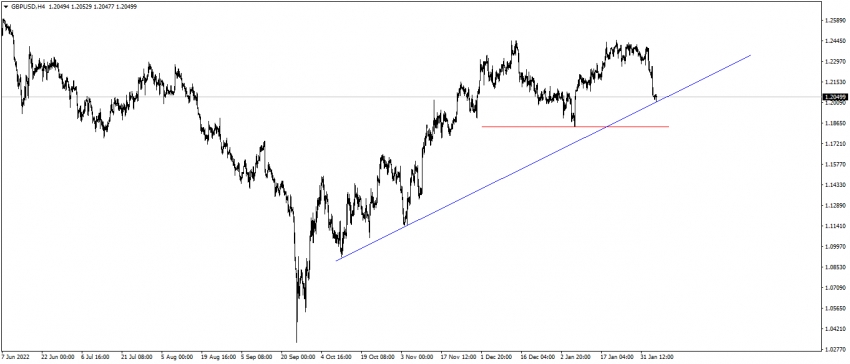Screen dimensions: 850x364
Task: Click the current price label 1.20499
Action: click(835, 97)
